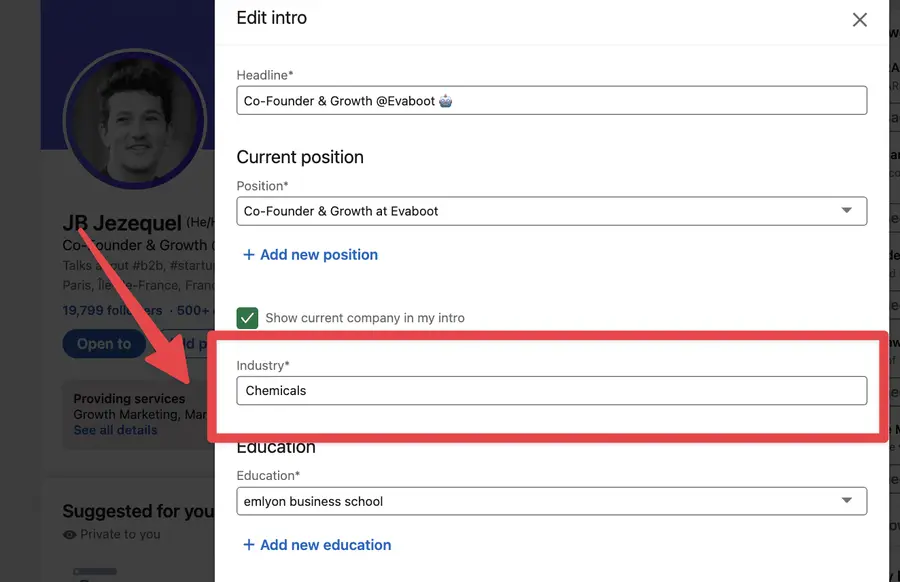Edit the Headline text field
The image size is (900, 582).
pyautogui.click(x=550, y=100)
